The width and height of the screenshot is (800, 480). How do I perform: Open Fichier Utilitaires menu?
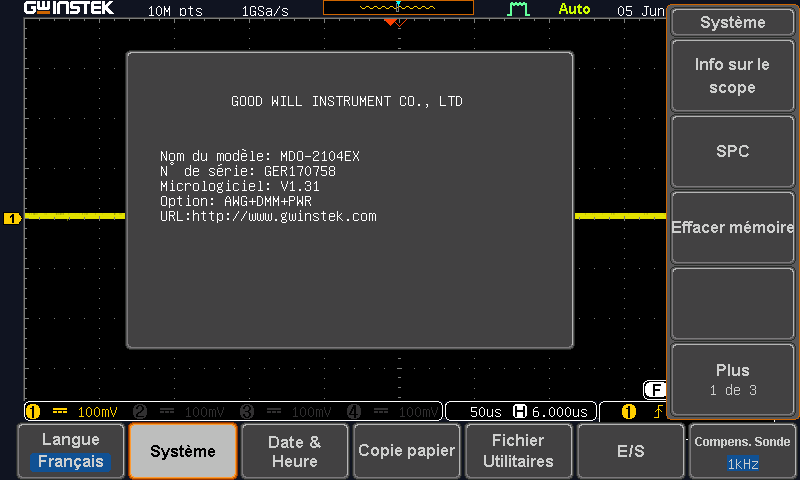point(518,451)
